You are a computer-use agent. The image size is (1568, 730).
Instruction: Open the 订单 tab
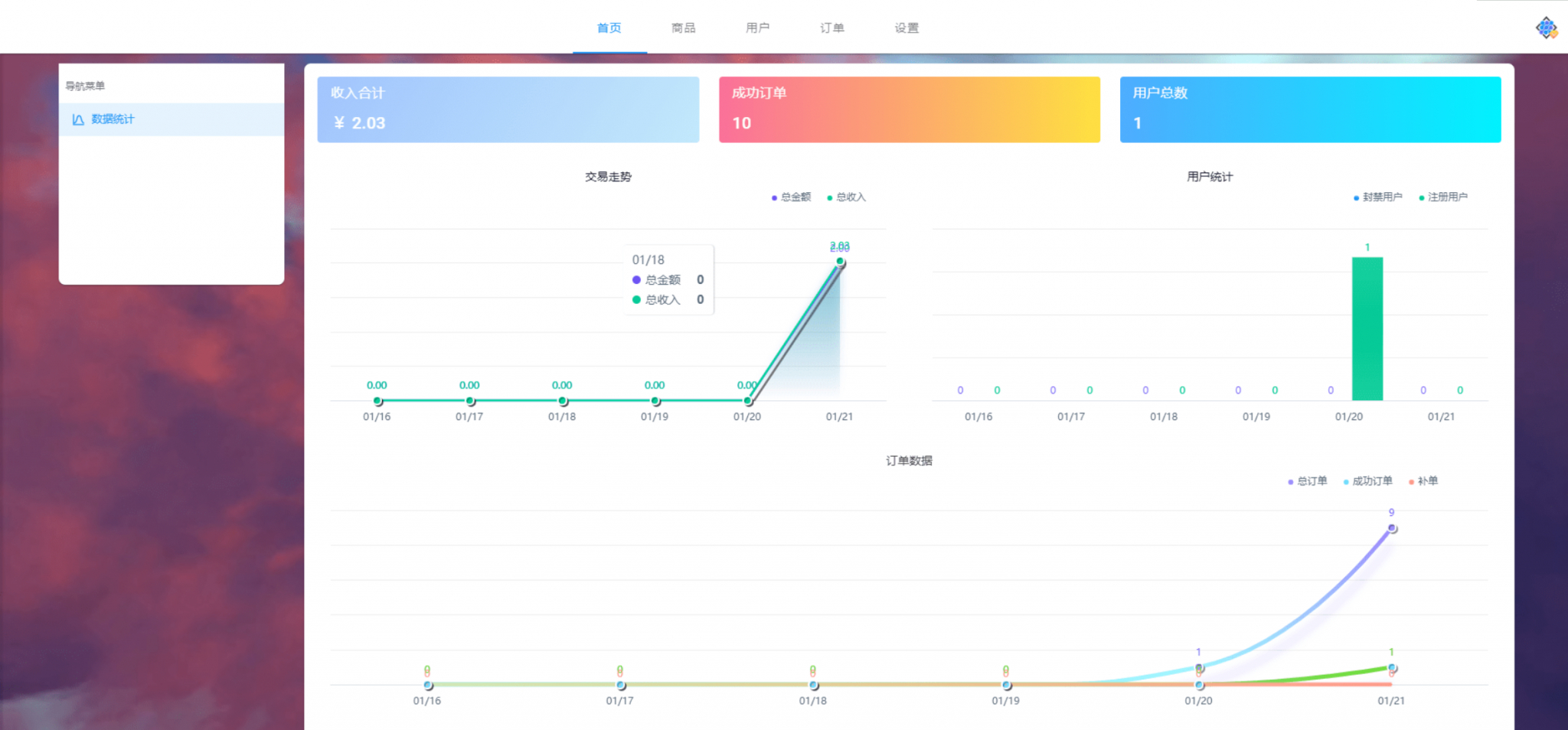[832, 28]
